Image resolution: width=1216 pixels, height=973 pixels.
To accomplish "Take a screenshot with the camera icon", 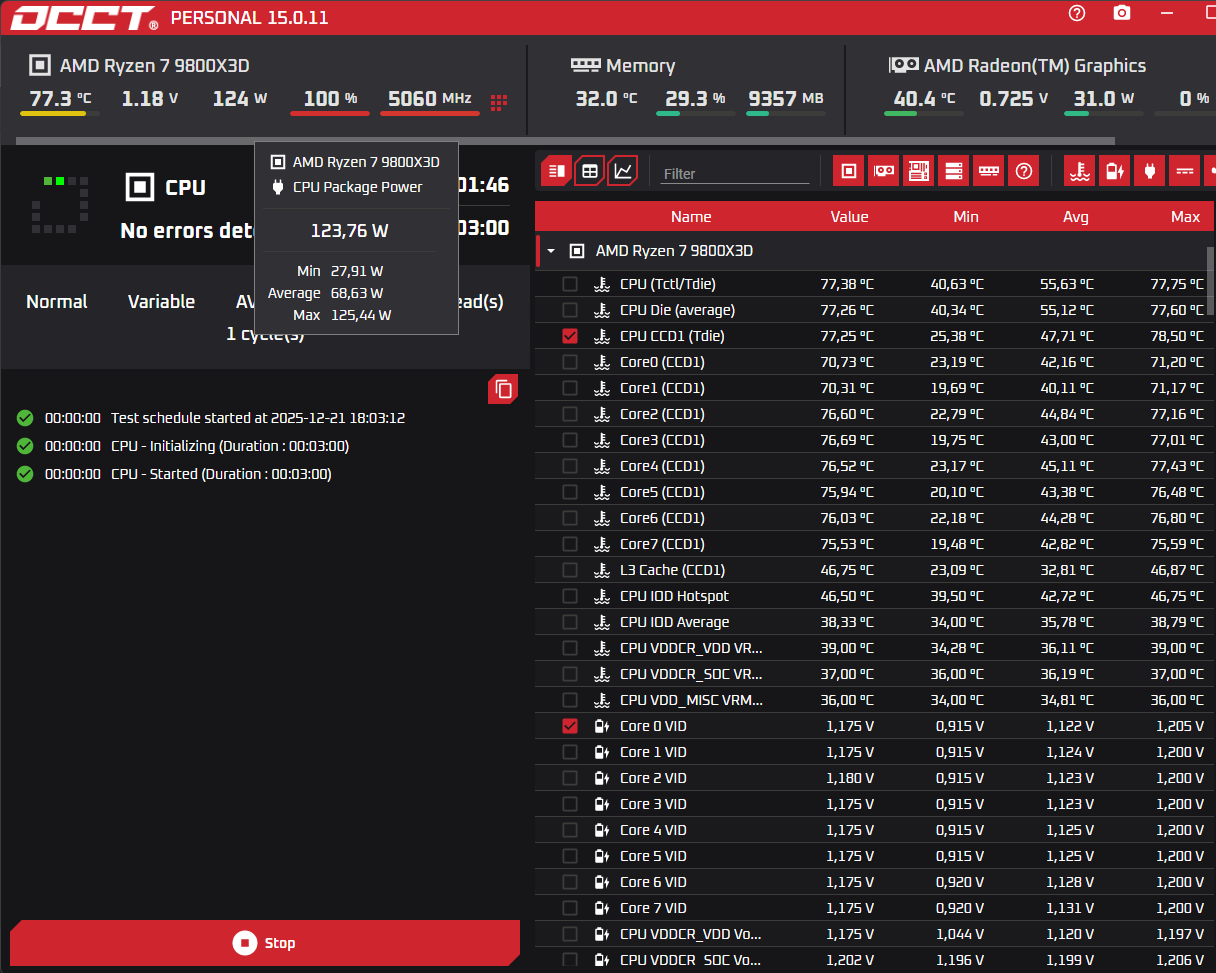I will (1122, 13).
